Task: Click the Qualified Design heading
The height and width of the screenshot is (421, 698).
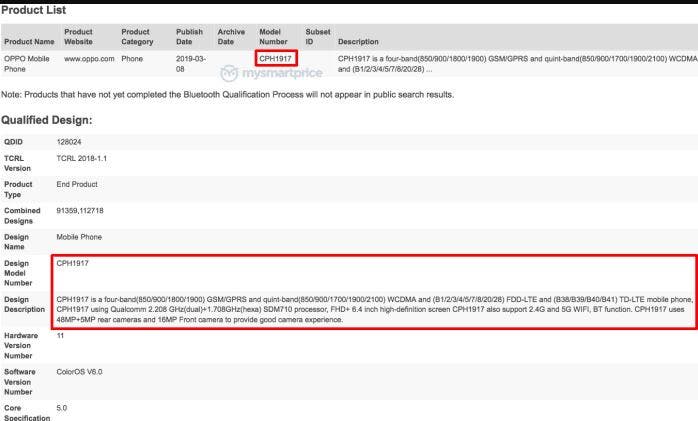Action: (x=47, y=120)
